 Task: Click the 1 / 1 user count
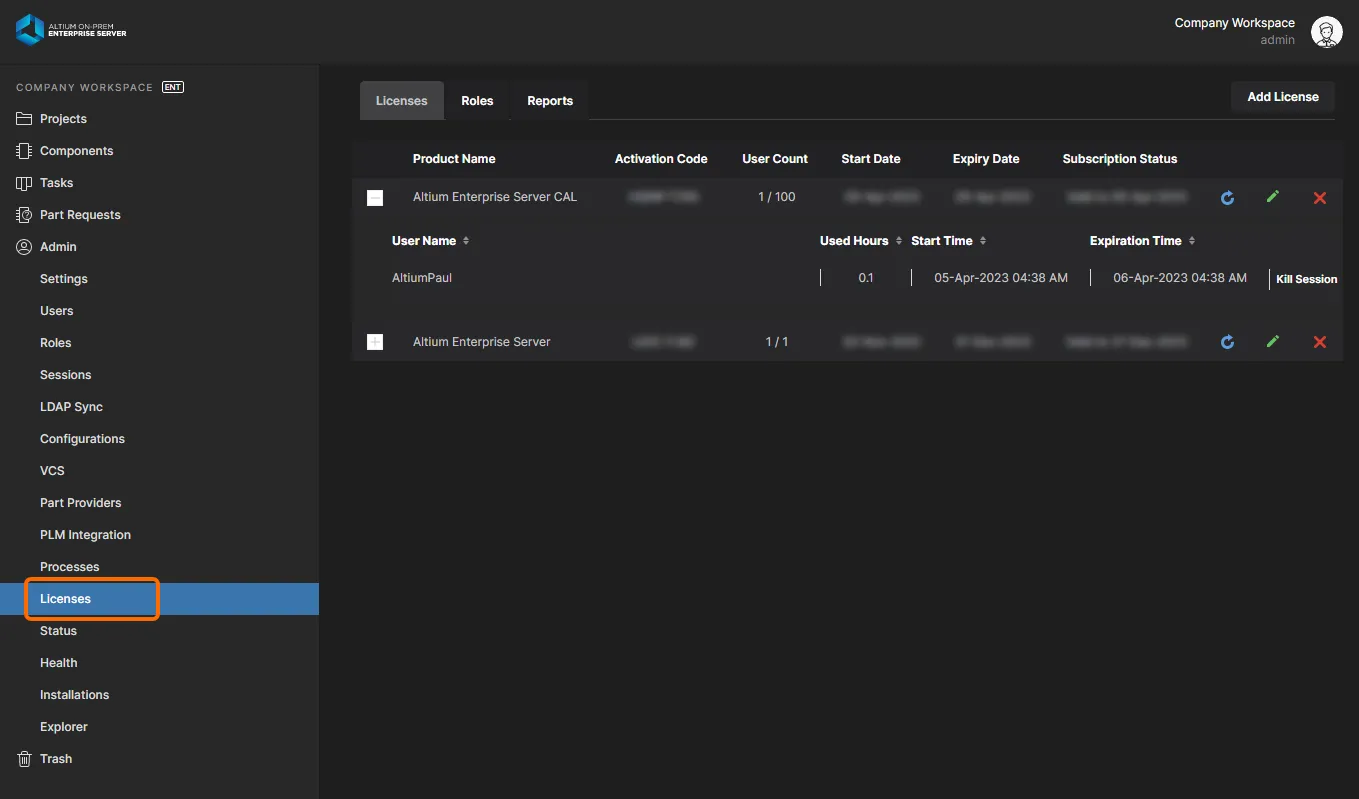point(777,342)
